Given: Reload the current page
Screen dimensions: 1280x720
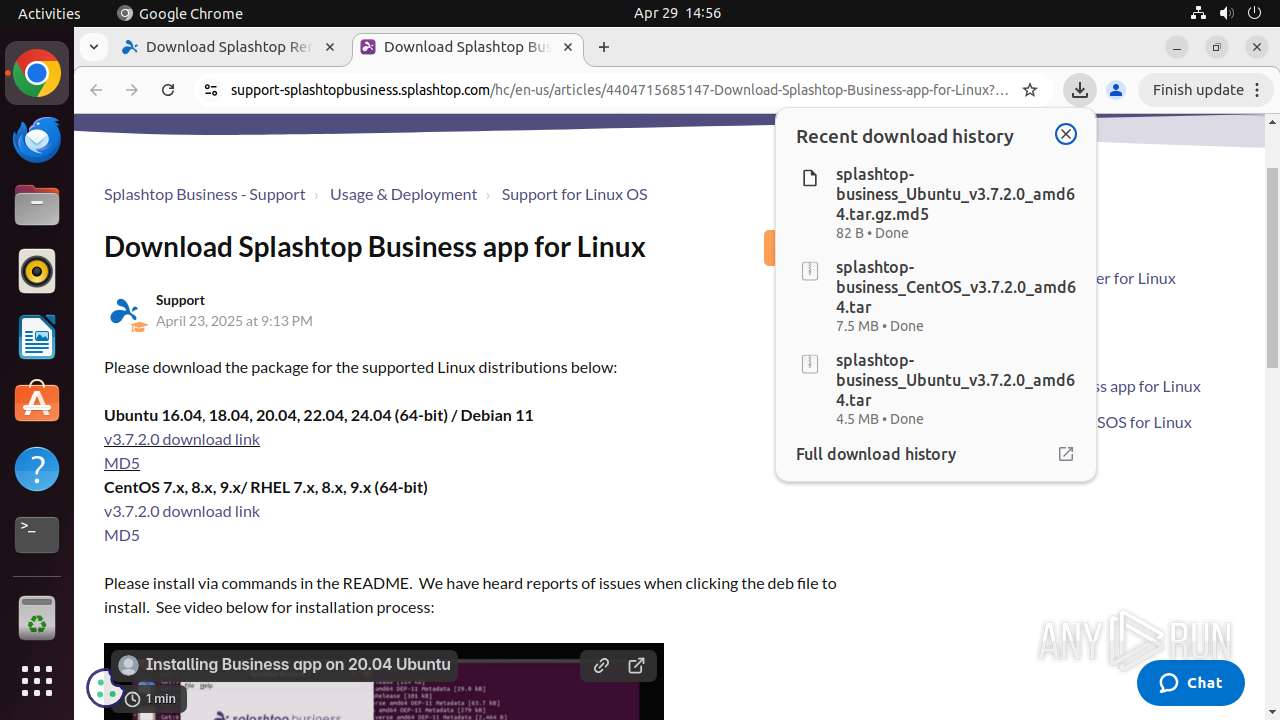Looking at the screenshot, I should (x=168, y=90).
